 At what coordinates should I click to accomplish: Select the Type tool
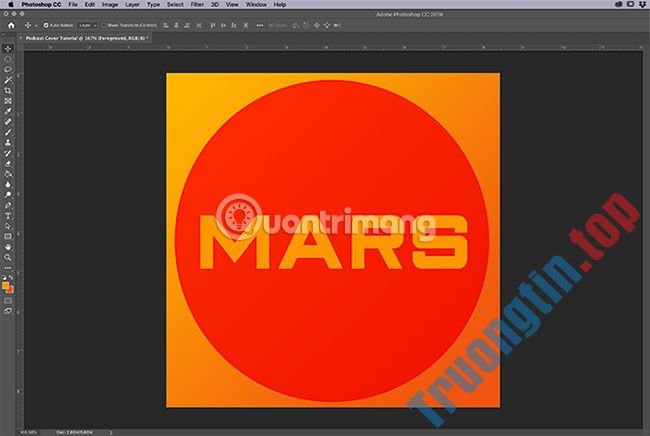8,216
